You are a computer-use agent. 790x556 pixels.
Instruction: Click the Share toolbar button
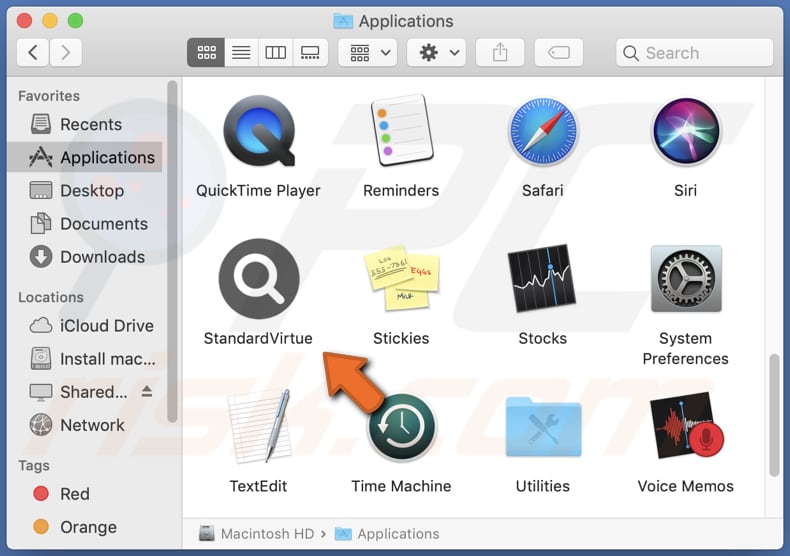(500, 52)
